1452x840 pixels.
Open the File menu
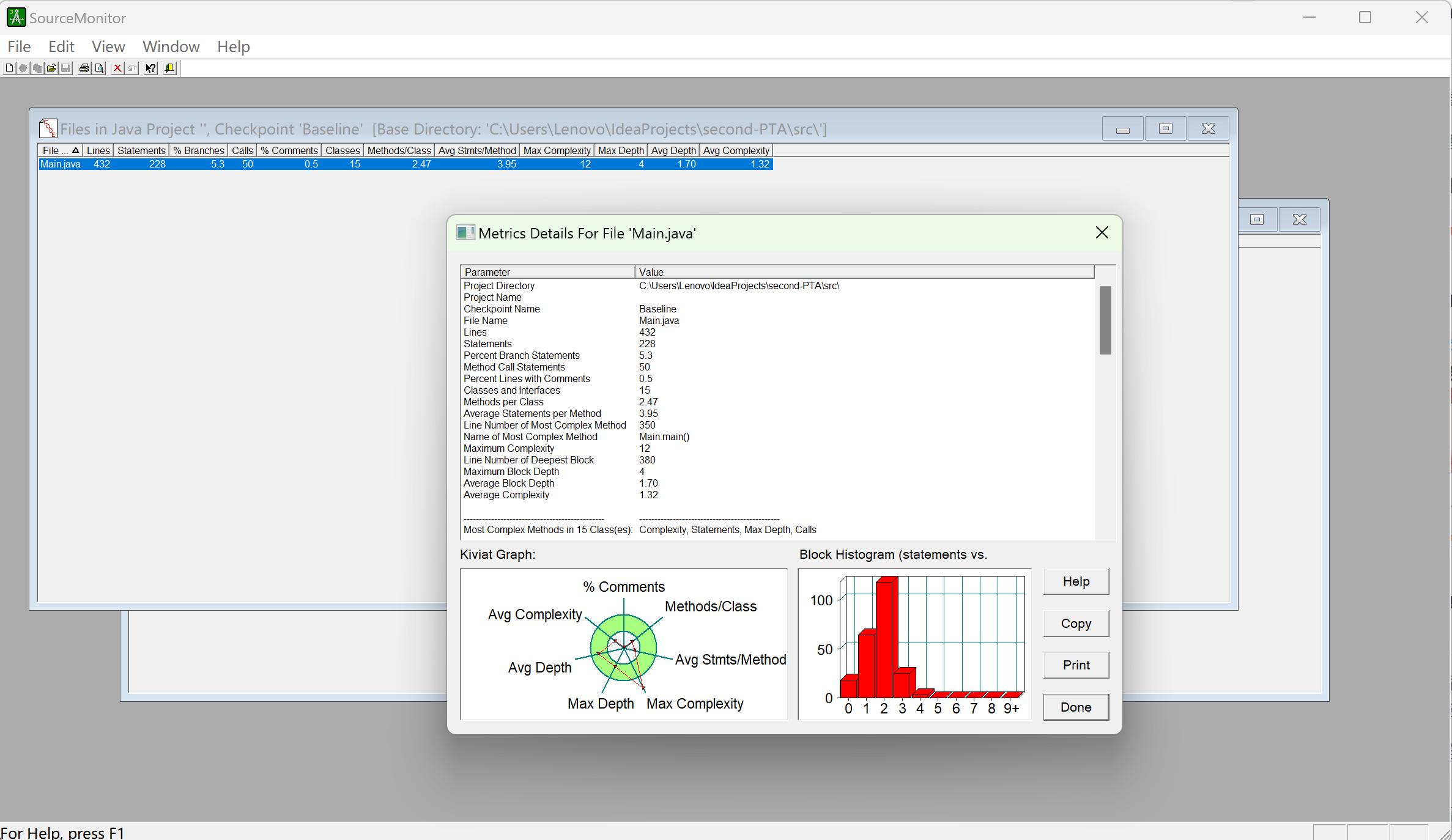pos(19,46)
